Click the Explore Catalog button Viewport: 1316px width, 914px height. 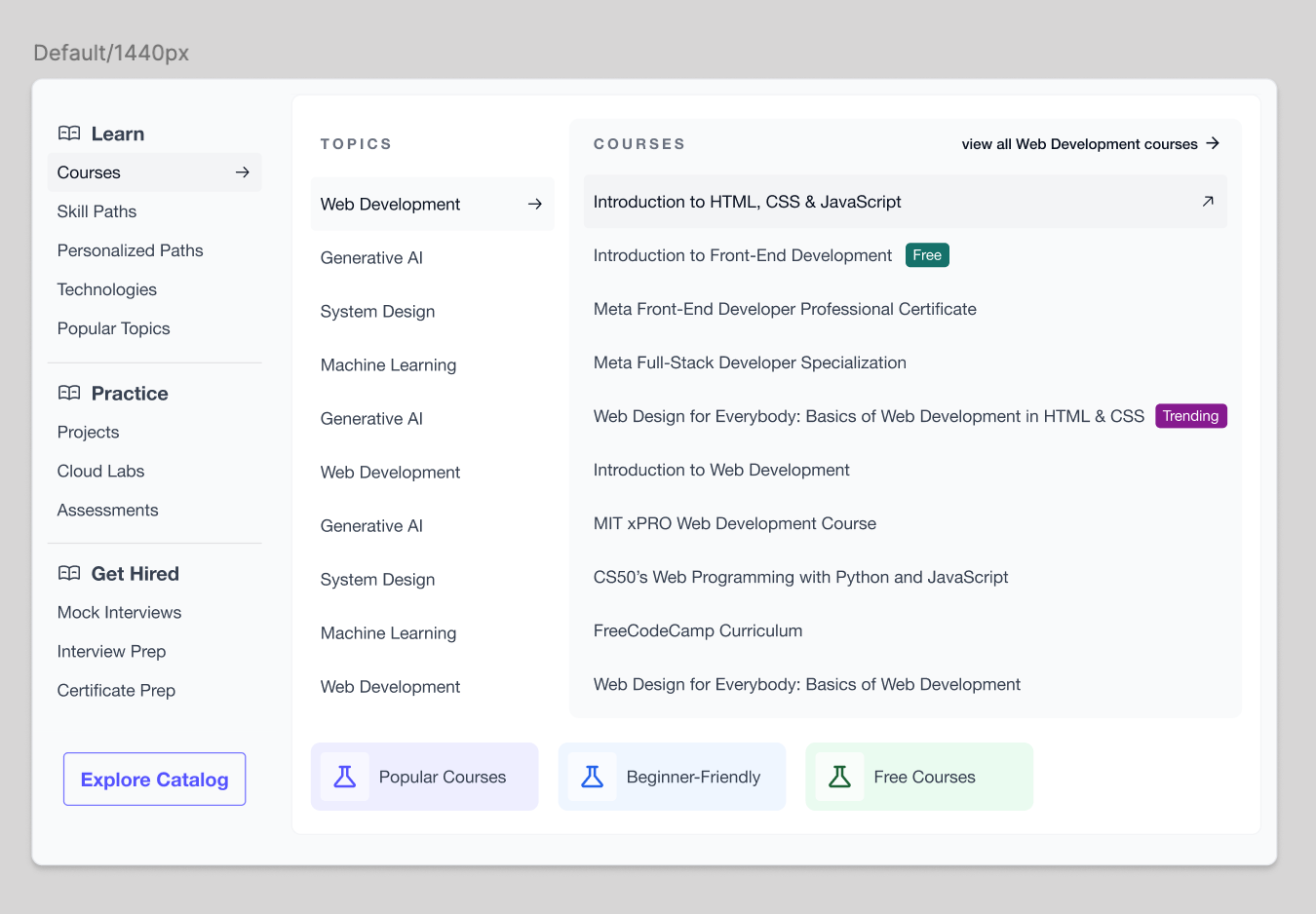pos(155,780)
